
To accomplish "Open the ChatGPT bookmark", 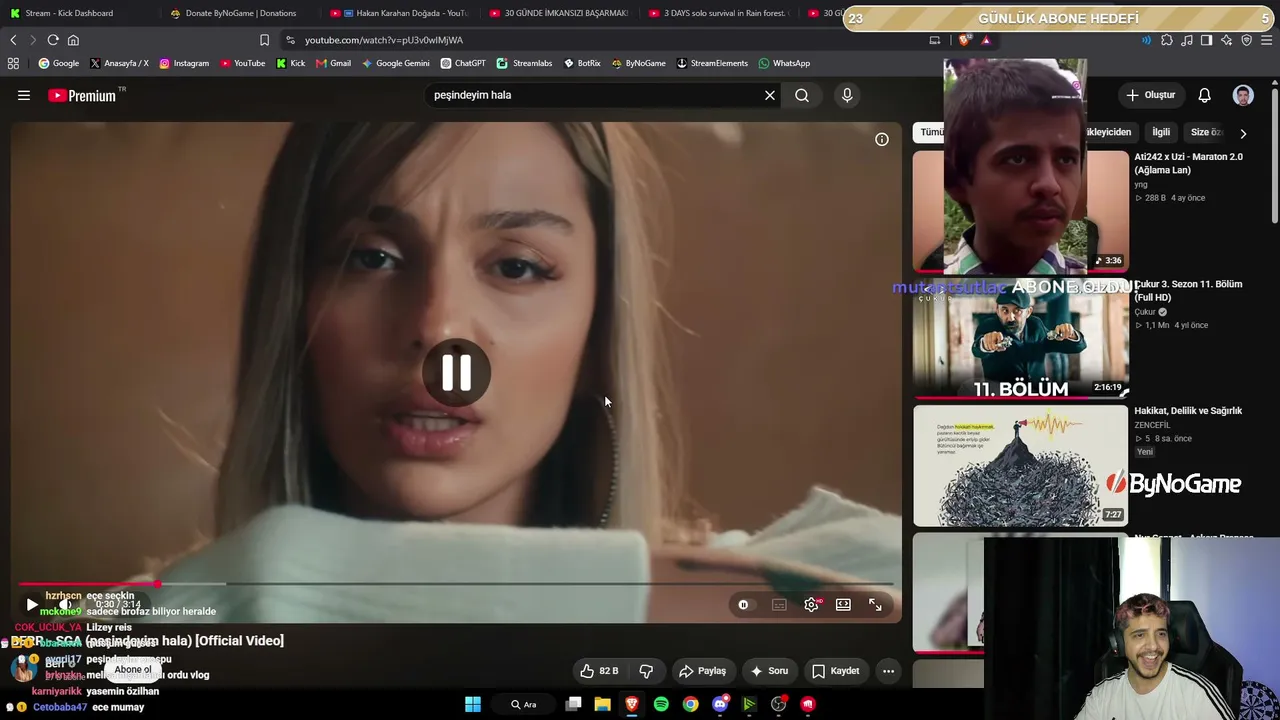I will click(x=463, y=63).
